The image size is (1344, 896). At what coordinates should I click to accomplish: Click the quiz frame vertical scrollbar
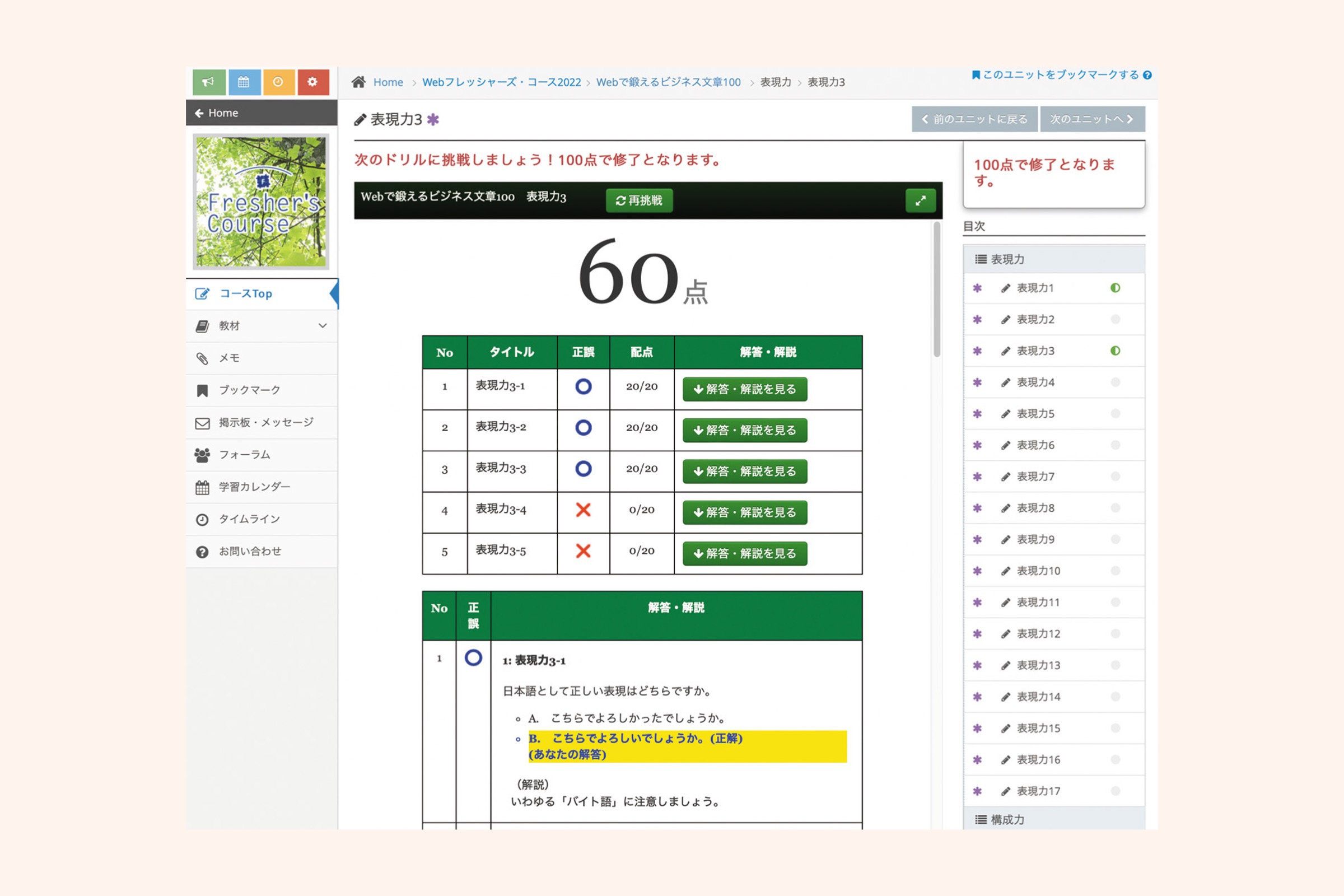(x=936, y=290)
